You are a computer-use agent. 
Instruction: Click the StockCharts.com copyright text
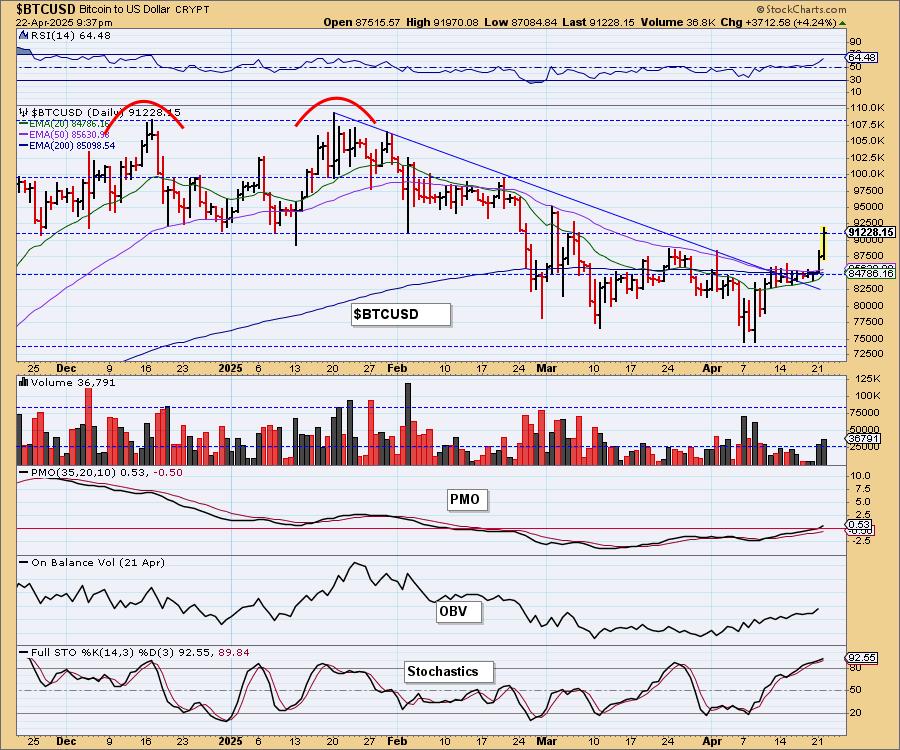[801, 9]
